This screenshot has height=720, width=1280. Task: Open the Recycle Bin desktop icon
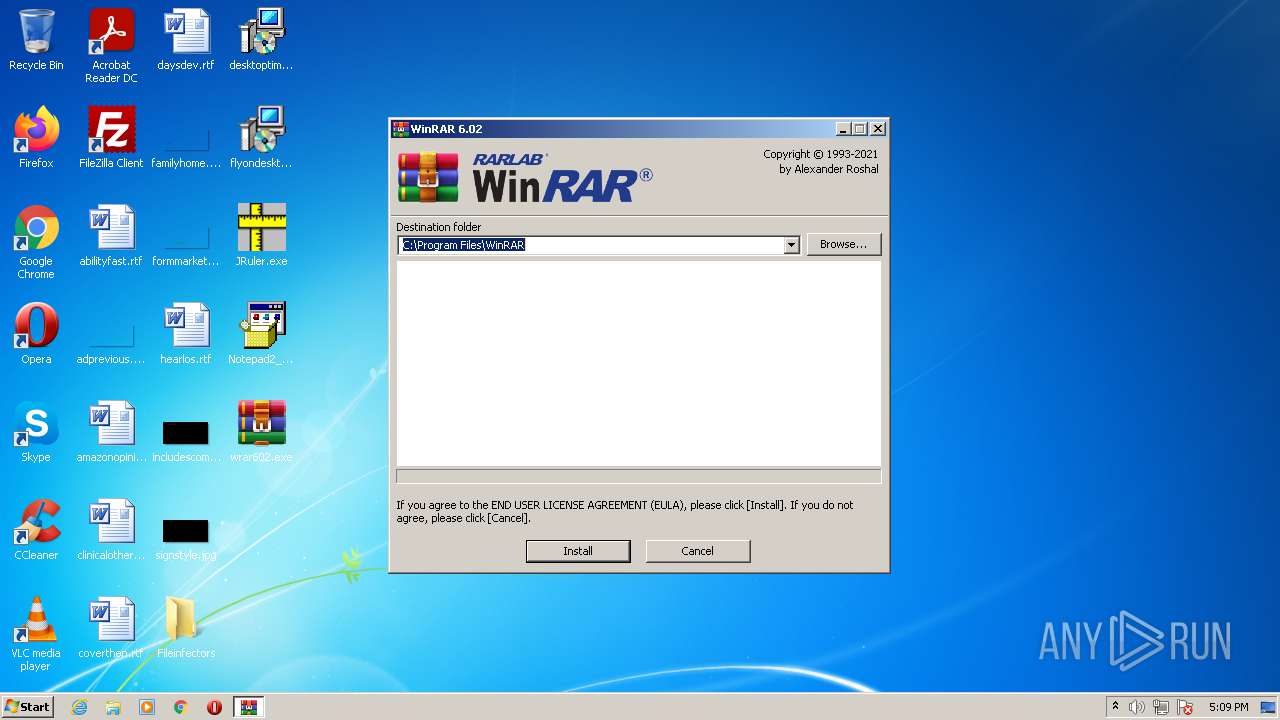pos(36,40)
